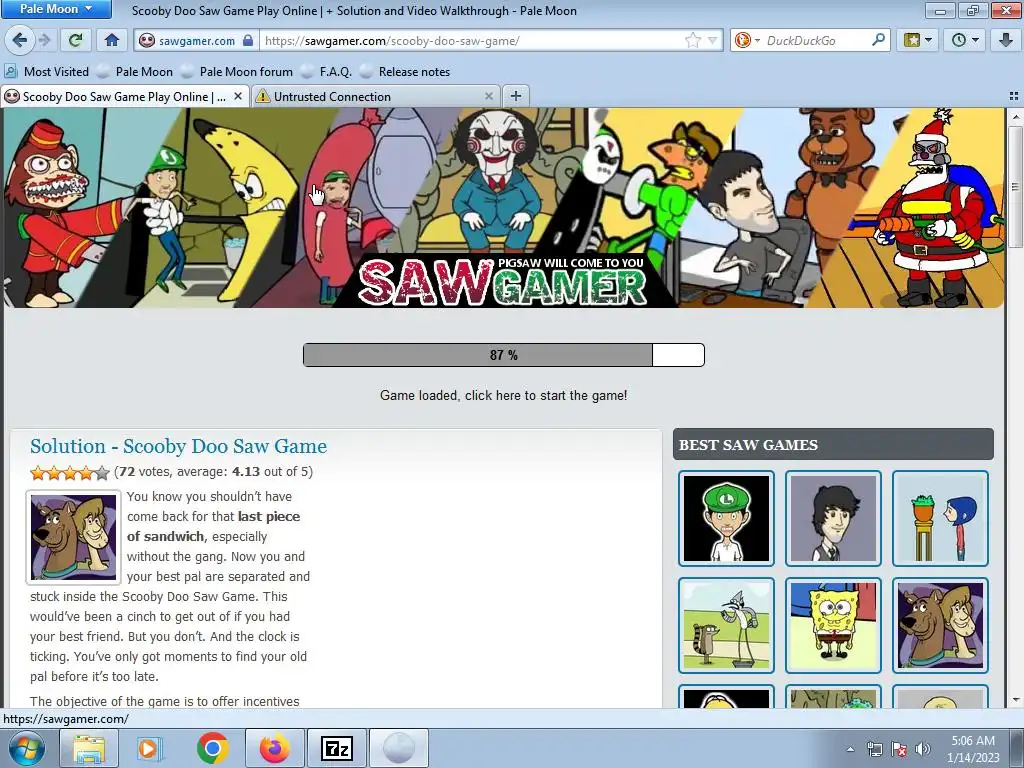The height and width of the screenshot is (768, 1024).
Task: Rate the game with the fifth gray star
Action: 102,473
